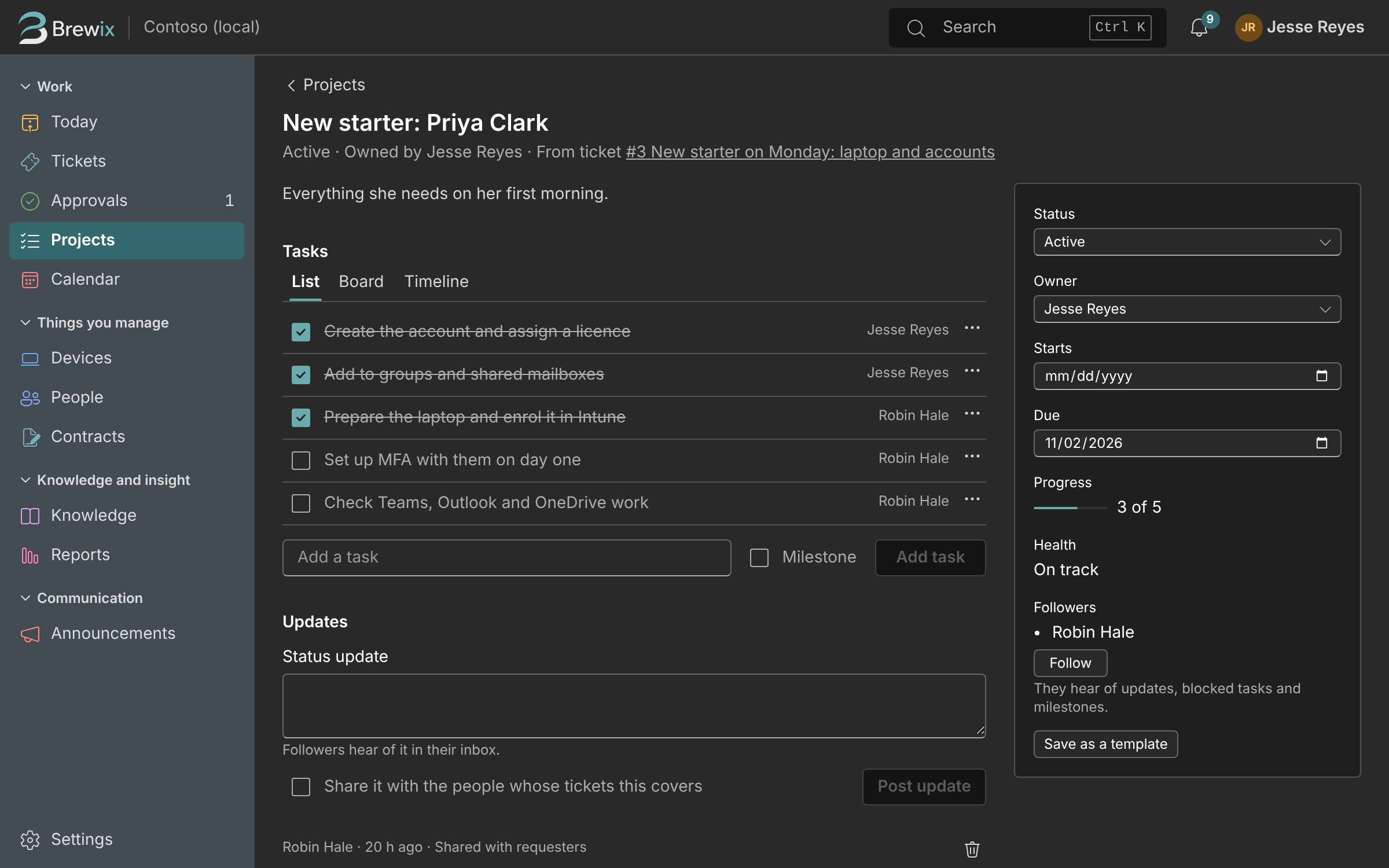Tick 'Share it with the people whose tickets this covers'
The image size is (1389, 868).
pos(301,787)
